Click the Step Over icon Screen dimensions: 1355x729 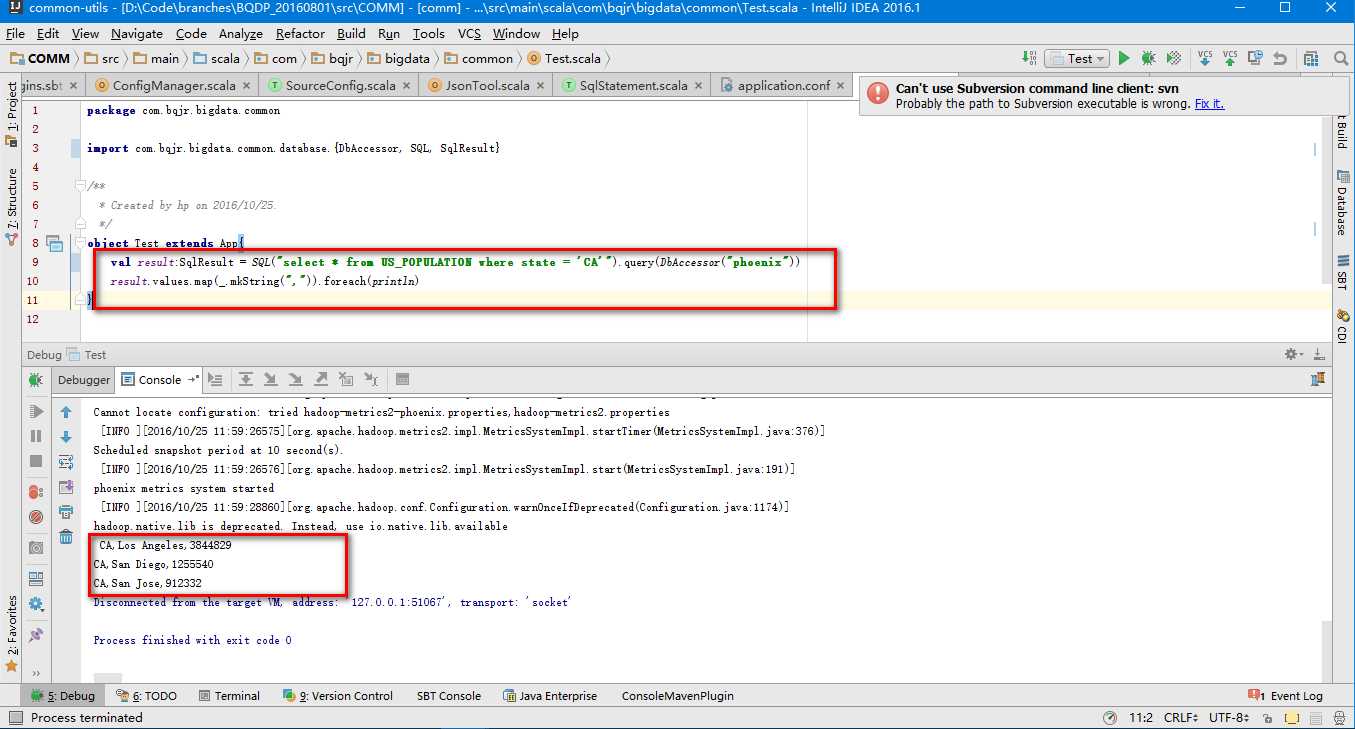coord(246,380)
